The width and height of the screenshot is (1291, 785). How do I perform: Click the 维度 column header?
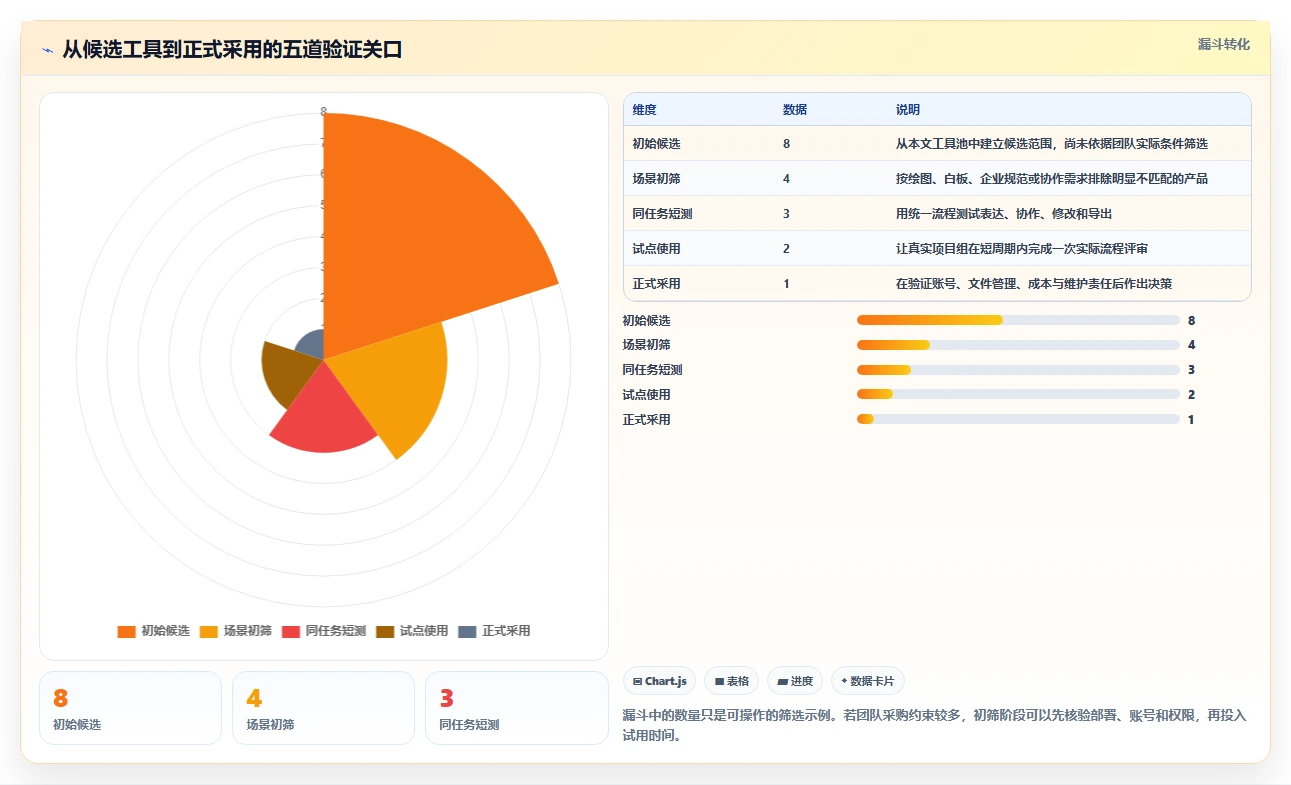[x=645, y=110]
